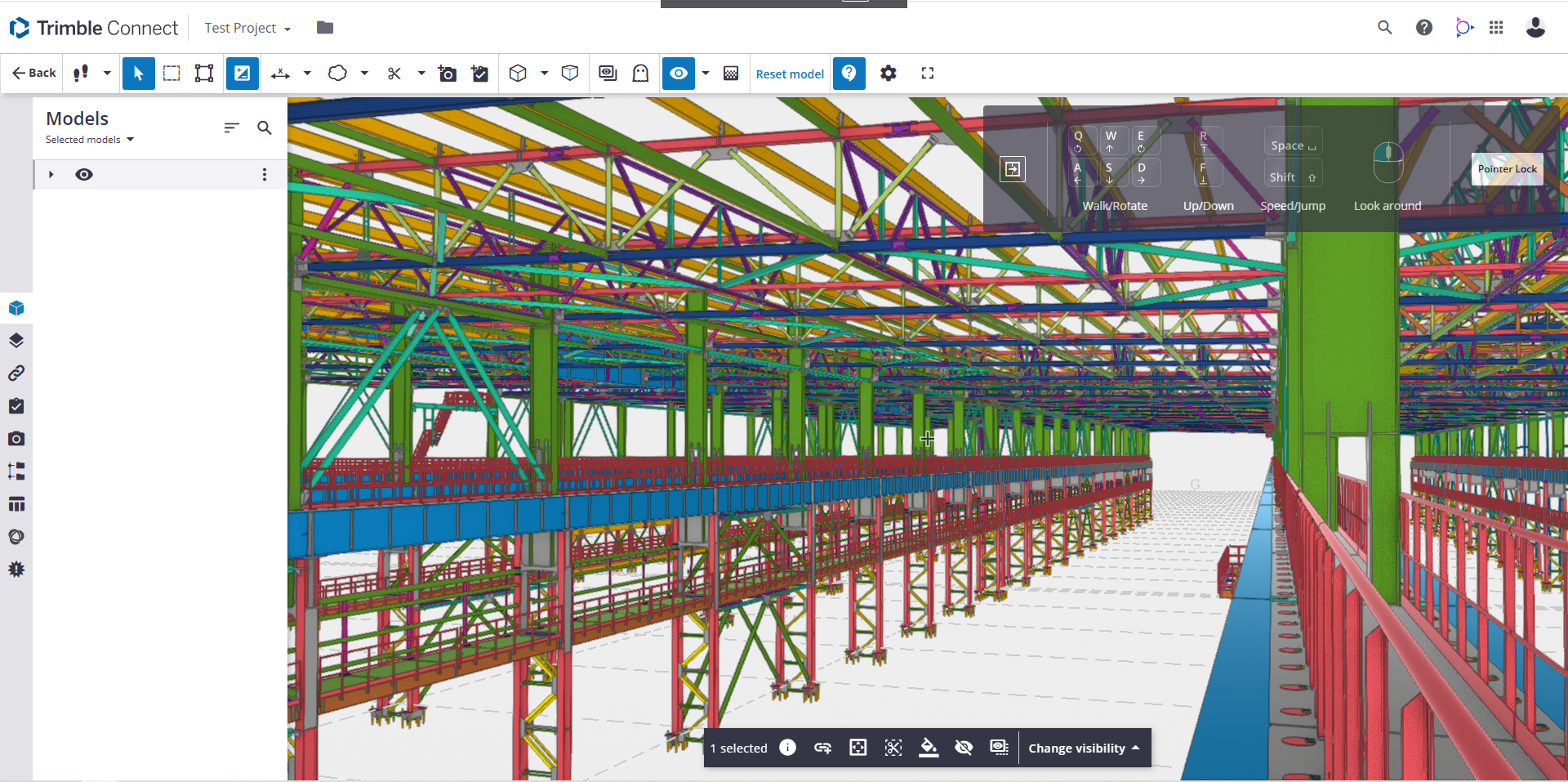Viewport: 1568px width, 782px height.
Task: Collapse the navigation help overlay panel
Action: point(1013,169)
